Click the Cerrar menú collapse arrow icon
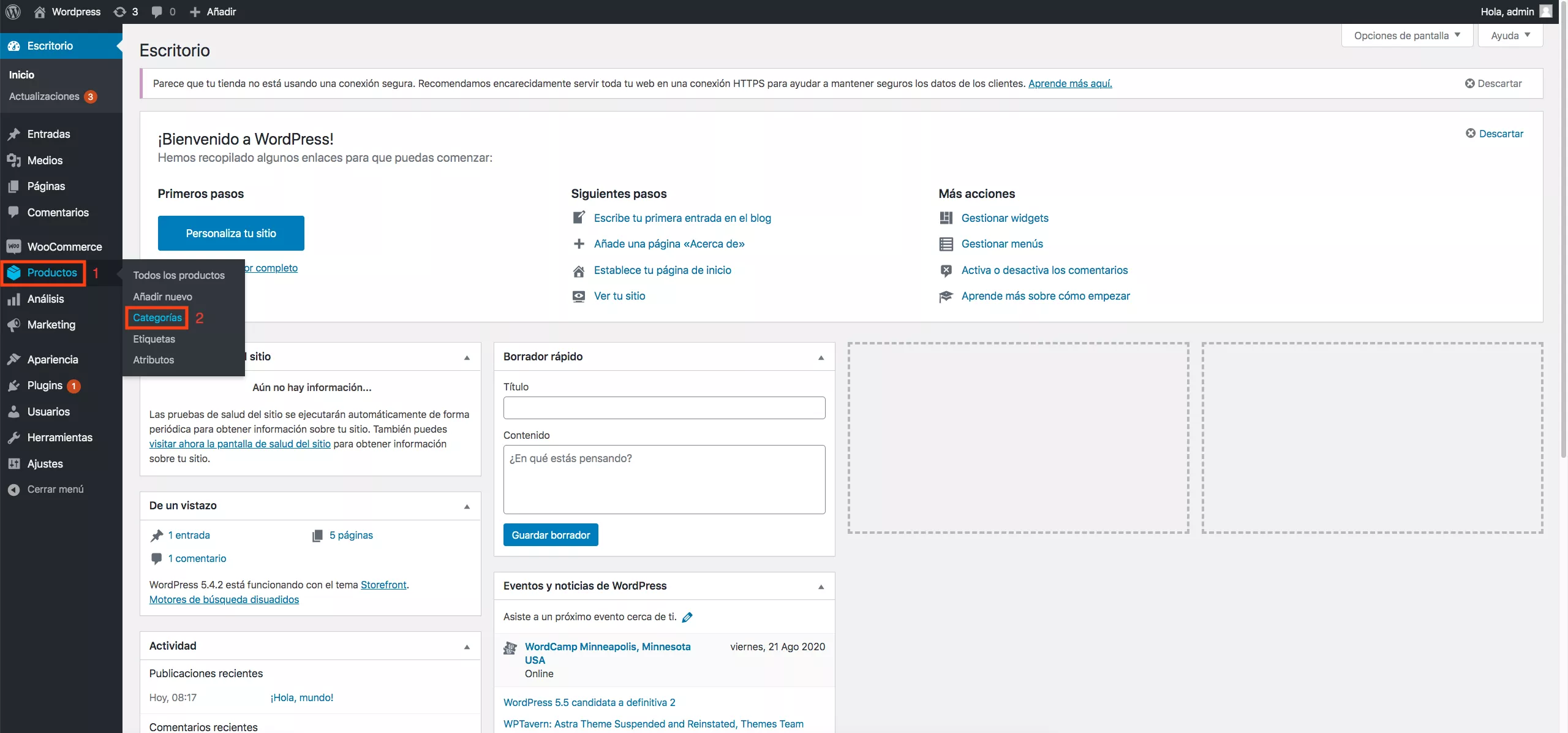 click(x=13, y=490)
